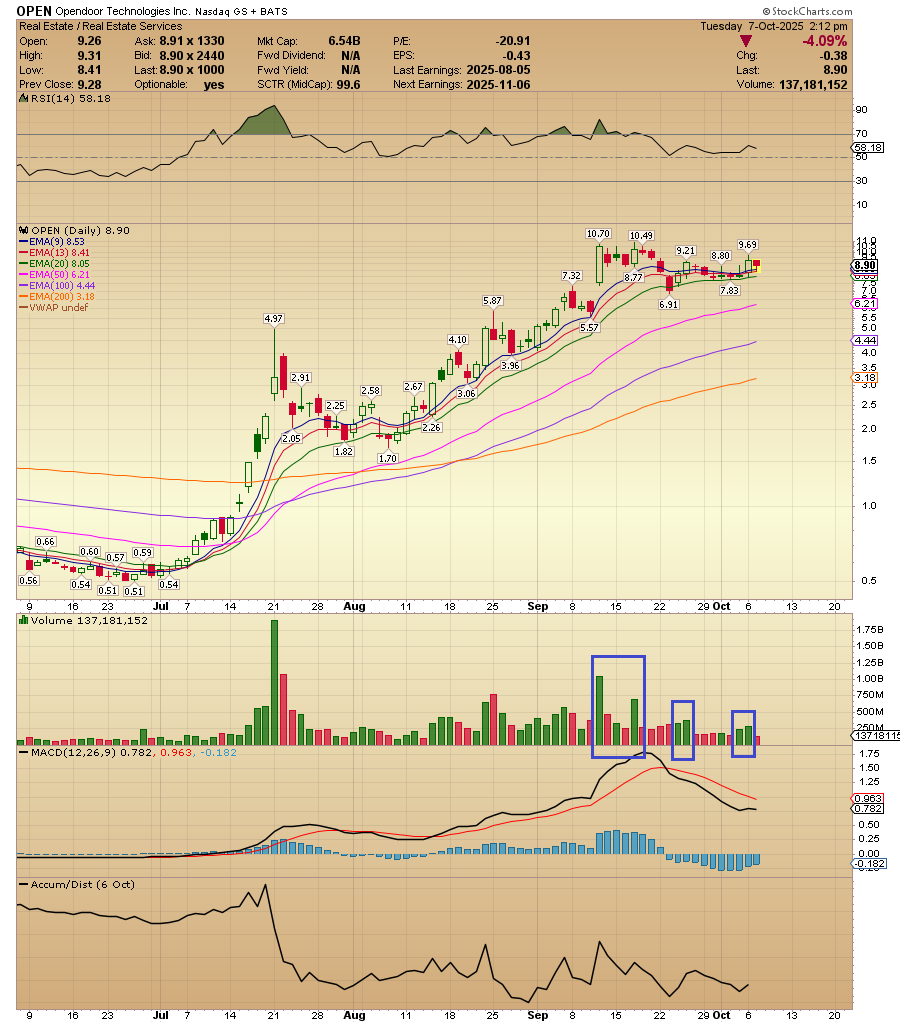This screenshot has width=900, height=1023.
Task: Select the Opendoor Technologies Inc. company name
Action: 123,11
